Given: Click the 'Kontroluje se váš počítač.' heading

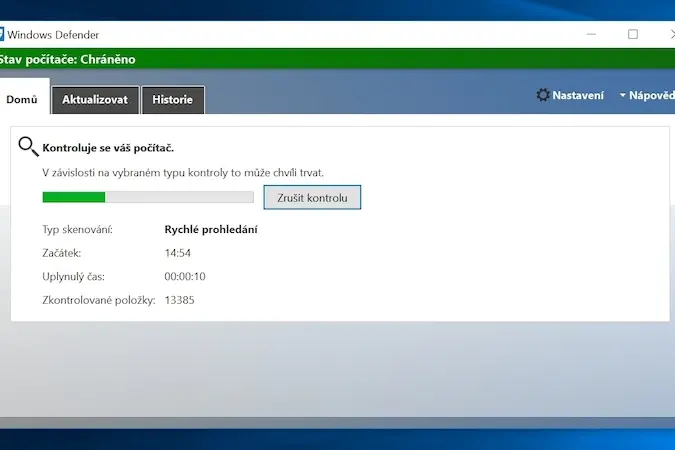Looking at the screenshot, I should coord(108,148).
